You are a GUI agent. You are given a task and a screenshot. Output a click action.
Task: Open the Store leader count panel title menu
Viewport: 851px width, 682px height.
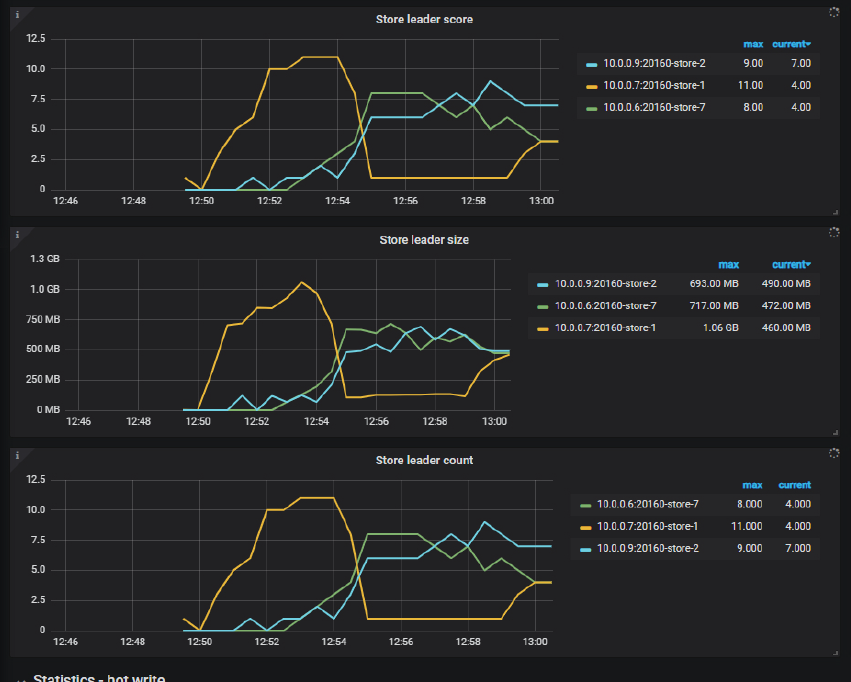[424, 460]
